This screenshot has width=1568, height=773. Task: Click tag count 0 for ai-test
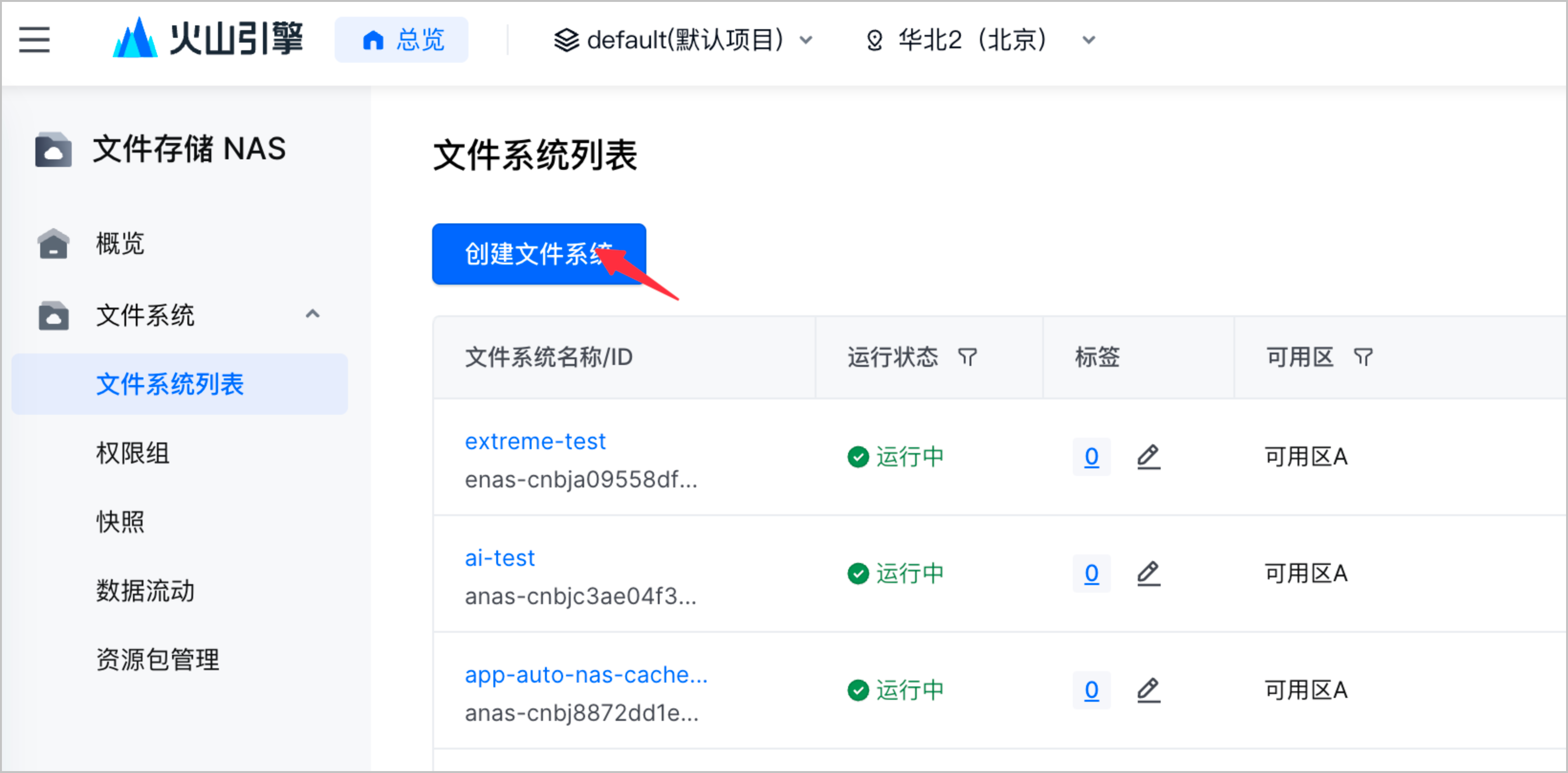tap(1091, 574)
